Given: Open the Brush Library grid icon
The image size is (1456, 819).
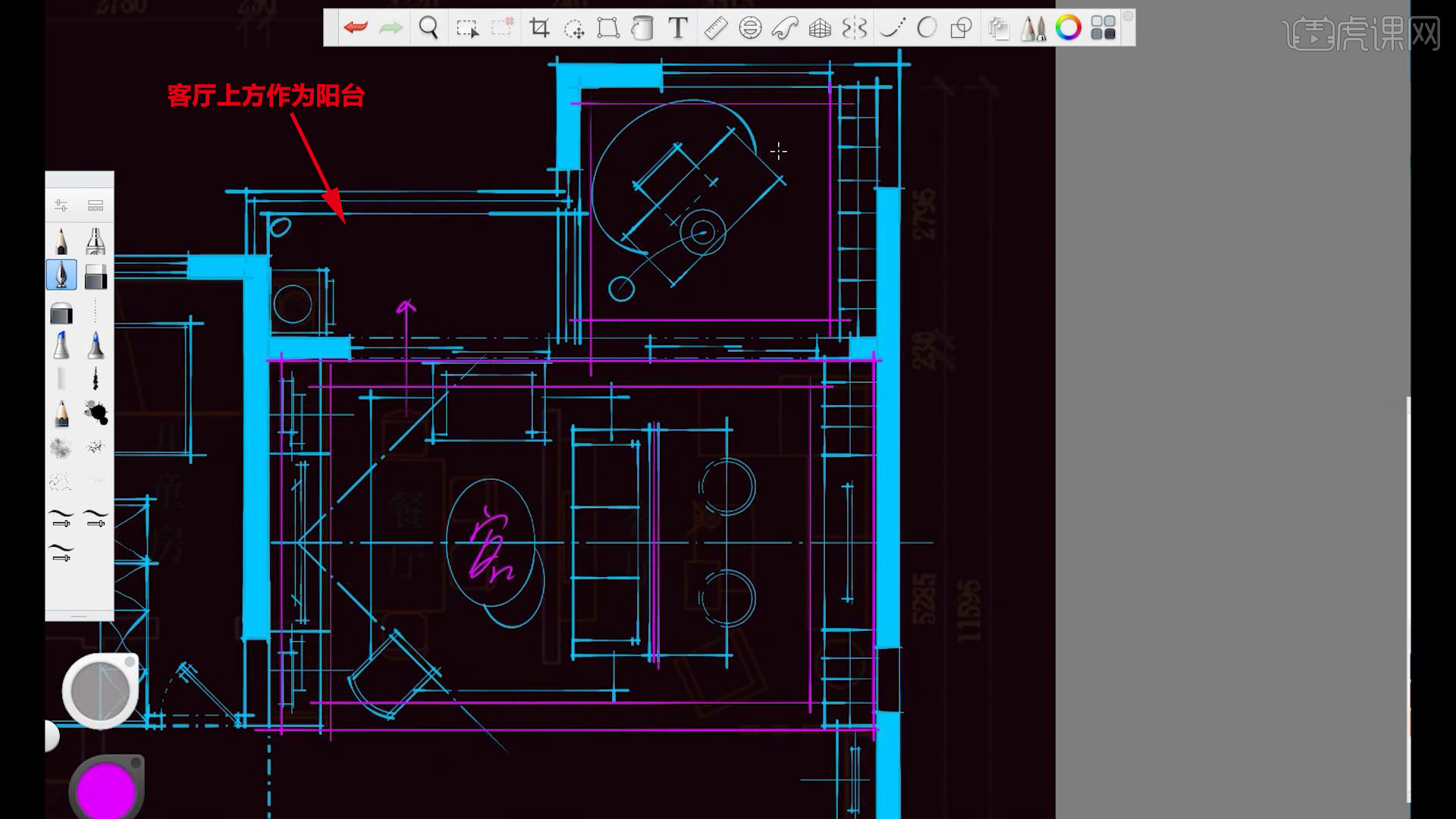Looking at the screenshot, I should coord(96,206).
